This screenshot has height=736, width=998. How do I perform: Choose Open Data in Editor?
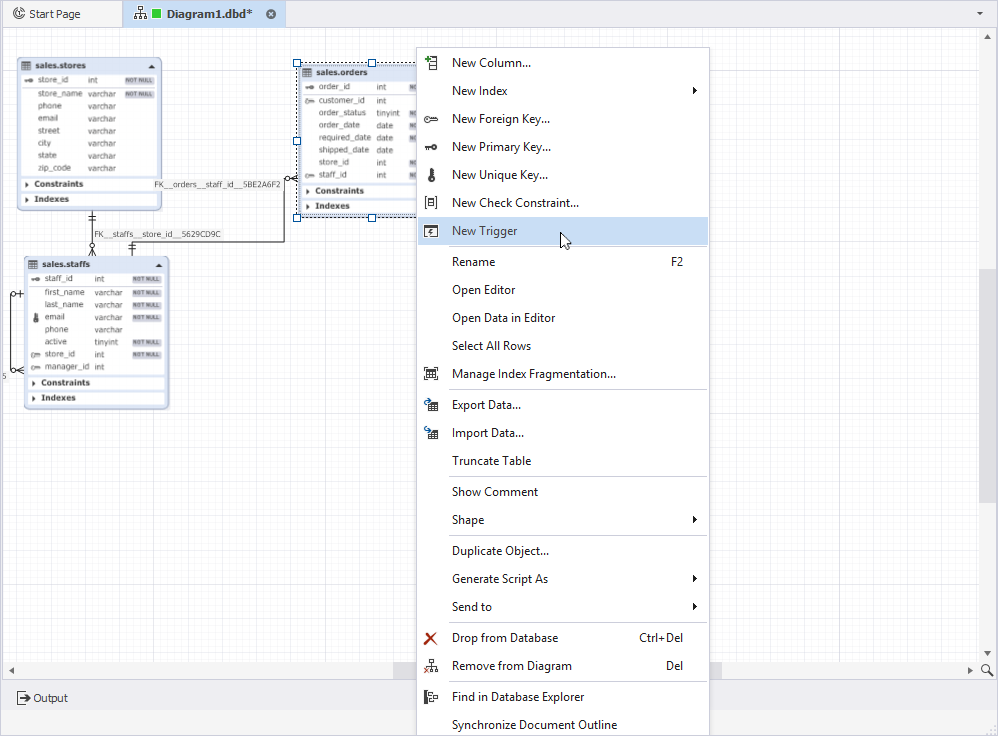(x=563, y=318)
